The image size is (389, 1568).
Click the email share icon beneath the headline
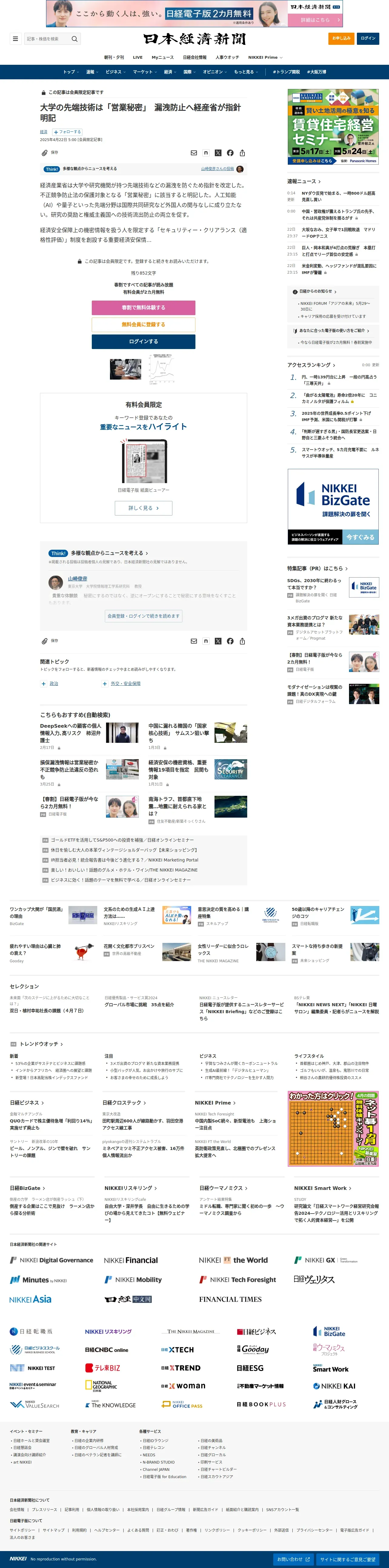194,153
